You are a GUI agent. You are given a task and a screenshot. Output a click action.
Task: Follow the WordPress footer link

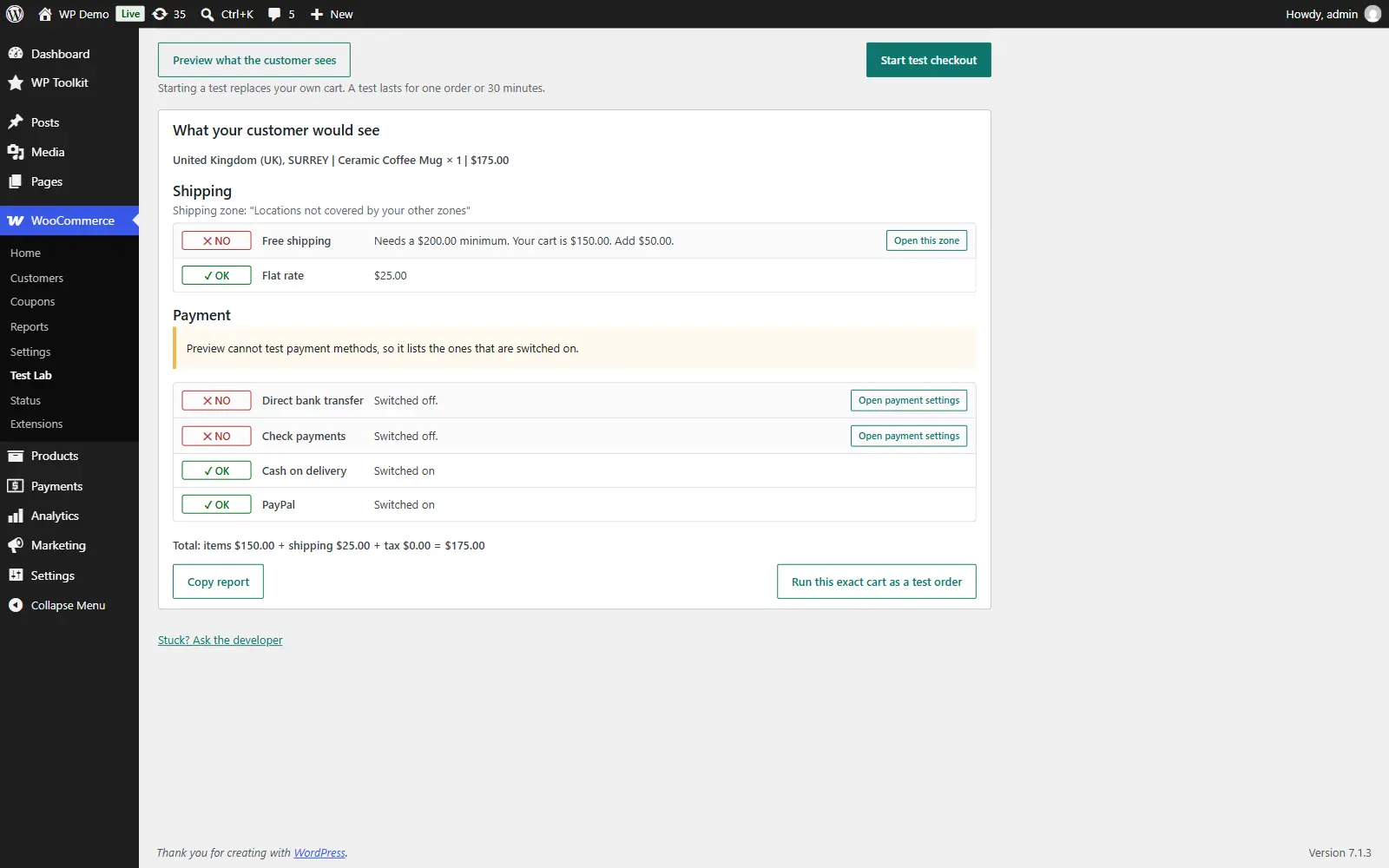319,853
